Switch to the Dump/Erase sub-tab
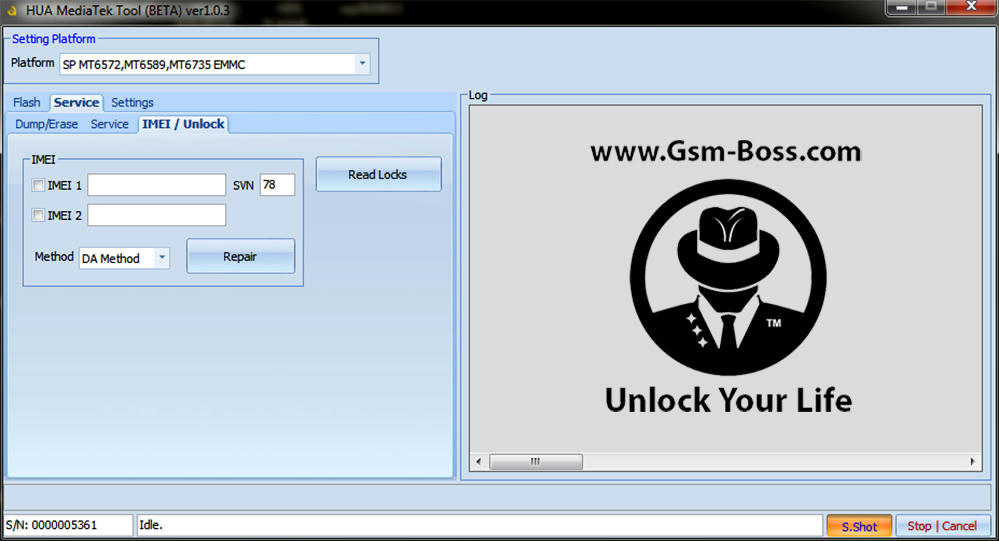Viewport: 999px width, 541px height. click(x=47, y=124)
